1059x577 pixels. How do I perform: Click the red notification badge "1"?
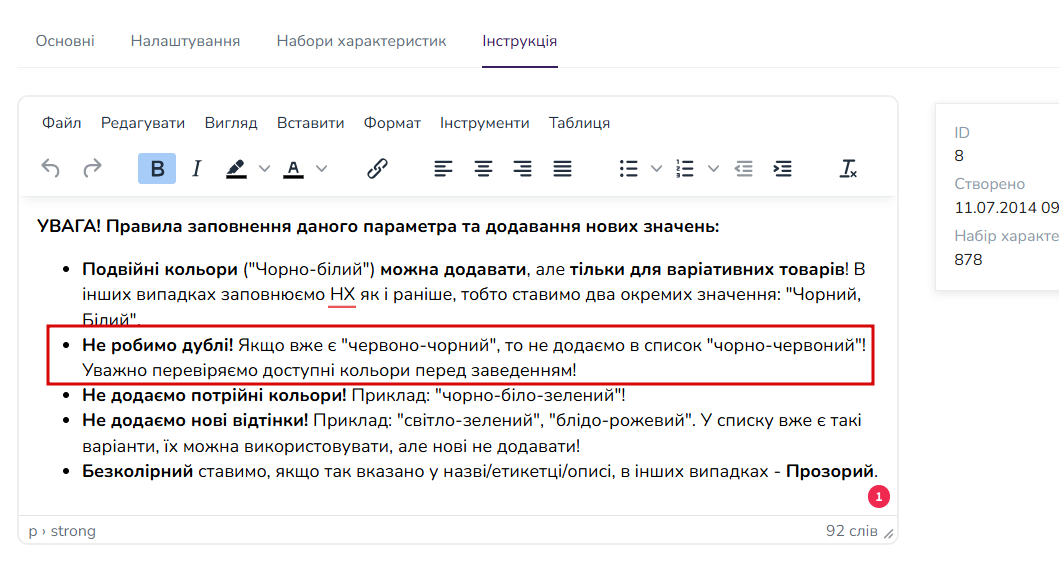pyautogui.click(x=879, y=497)
